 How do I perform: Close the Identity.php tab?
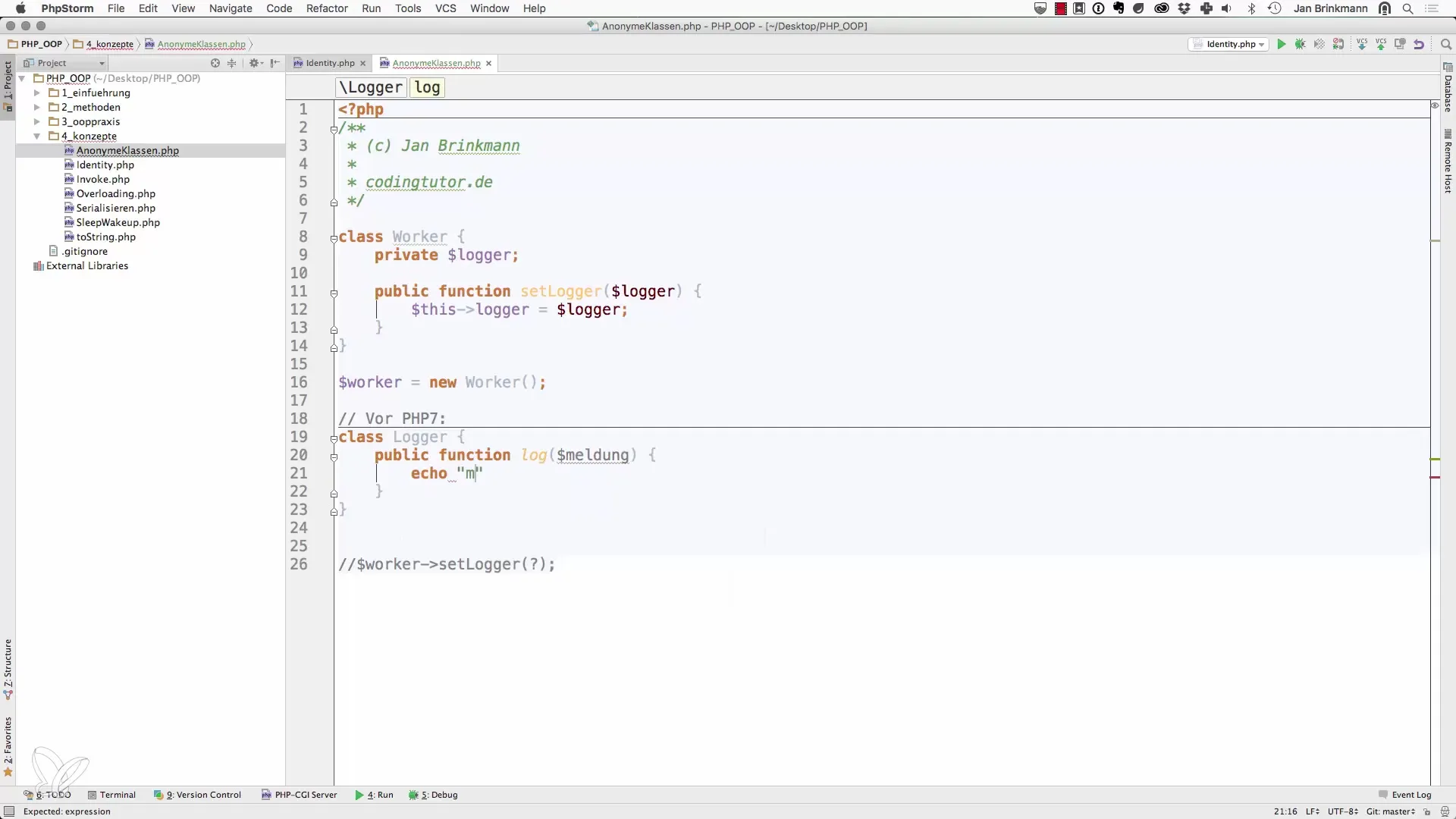coord(363,63)
